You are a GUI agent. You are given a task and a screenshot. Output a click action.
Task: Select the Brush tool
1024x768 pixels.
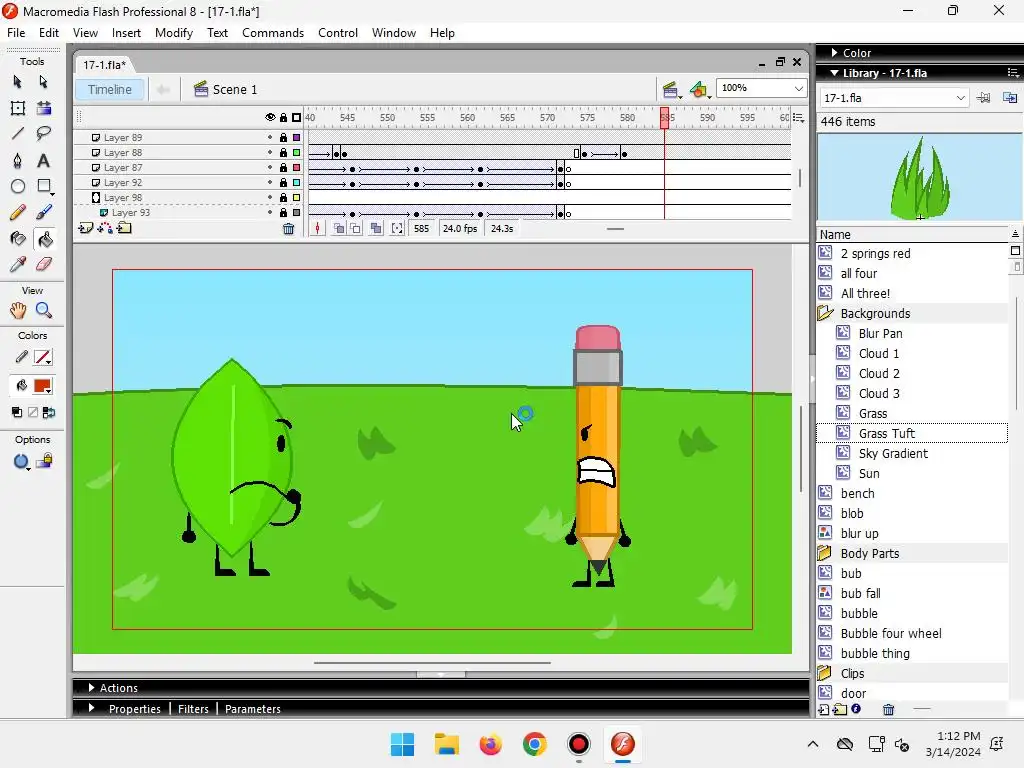(44, 212)
